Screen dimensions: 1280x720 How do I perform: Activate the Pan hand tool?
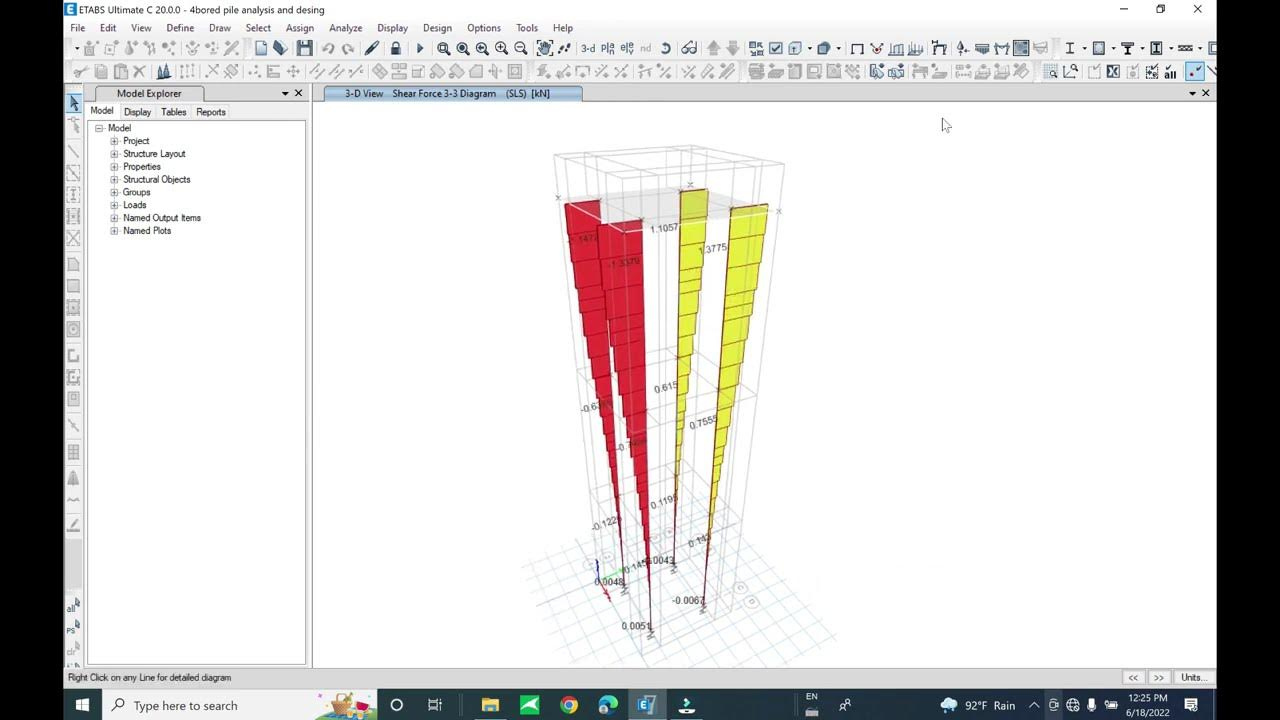tap(544, 48)
